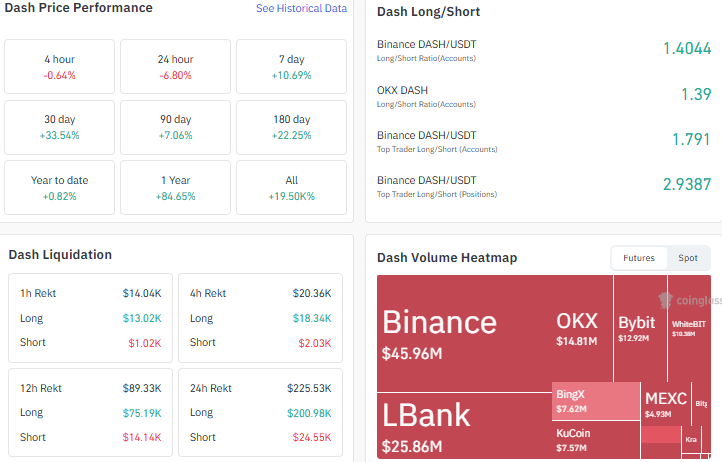Select the 24 hour performance card
The image size is (722, 462).
175,66
